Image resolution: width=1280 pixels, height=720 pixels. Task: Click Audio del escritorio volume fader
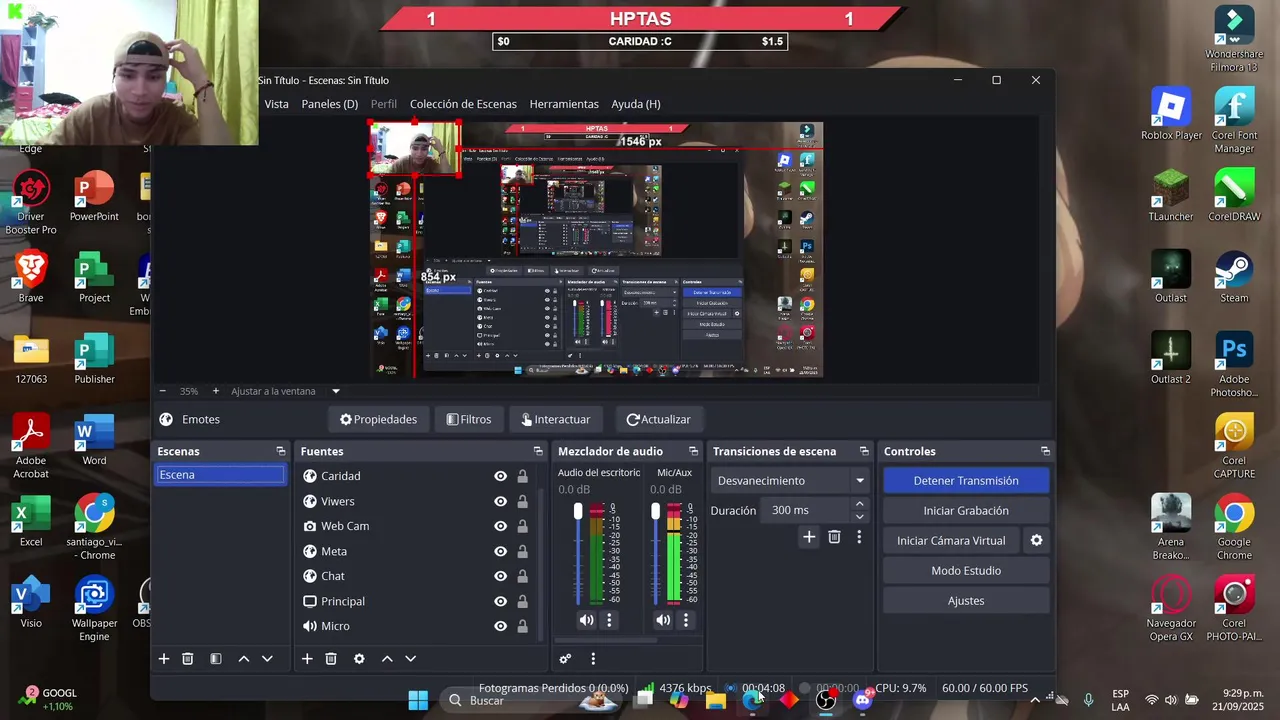point(577,511)
